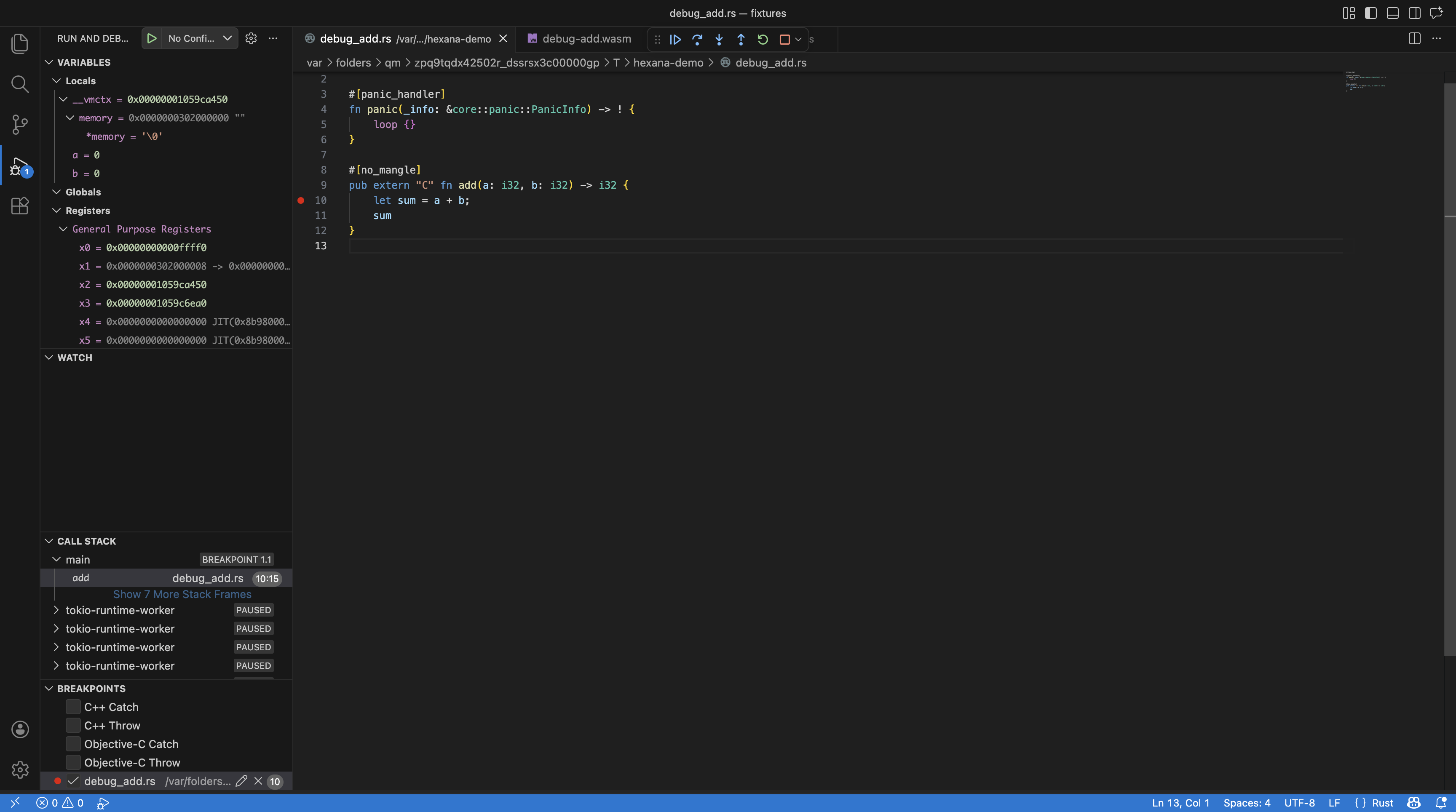The height and width of the screenshot is (812, 1456).
Task: Change language mode Rust
Action: coord(1383,802)
